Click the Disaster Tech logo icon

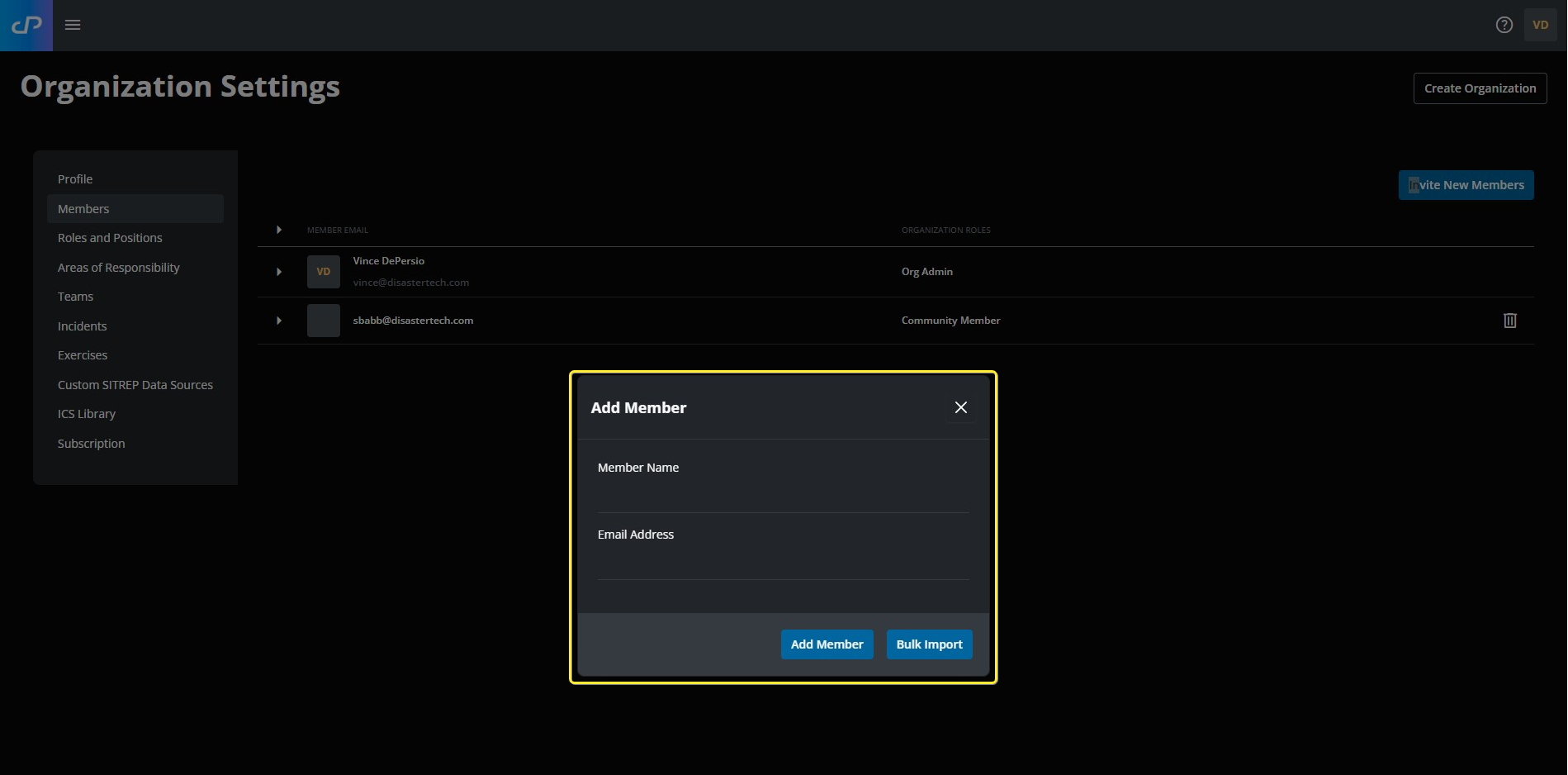26,26
